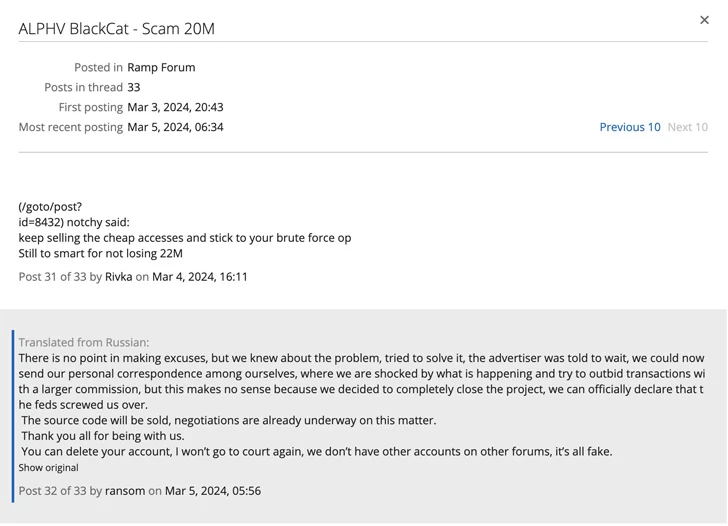Open the Ramp Forum source link

pos(161,67)
